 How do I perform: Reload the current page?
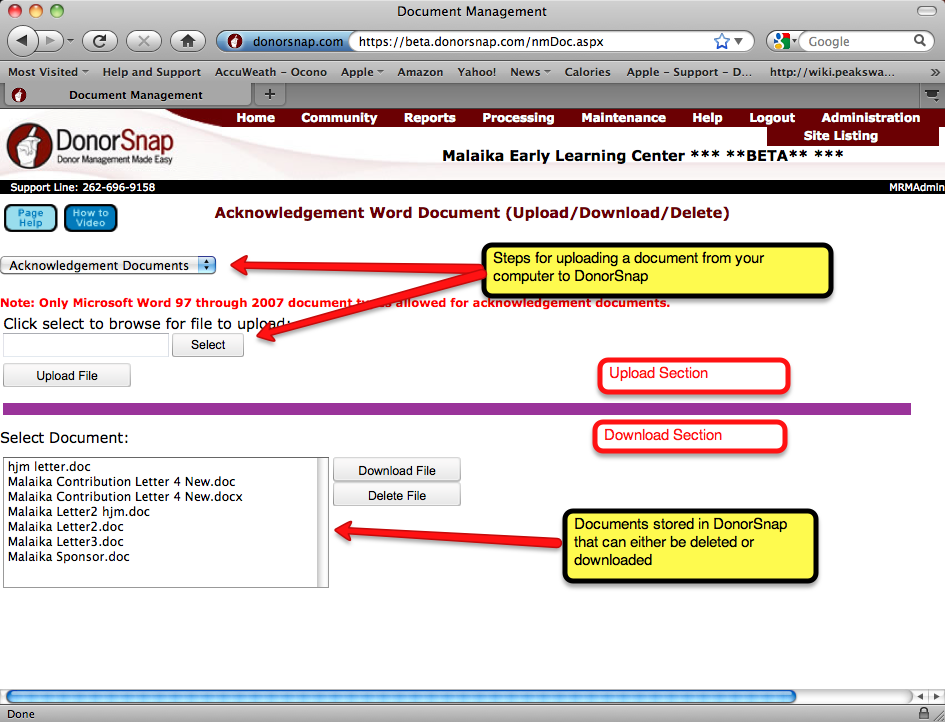point(99,41)
